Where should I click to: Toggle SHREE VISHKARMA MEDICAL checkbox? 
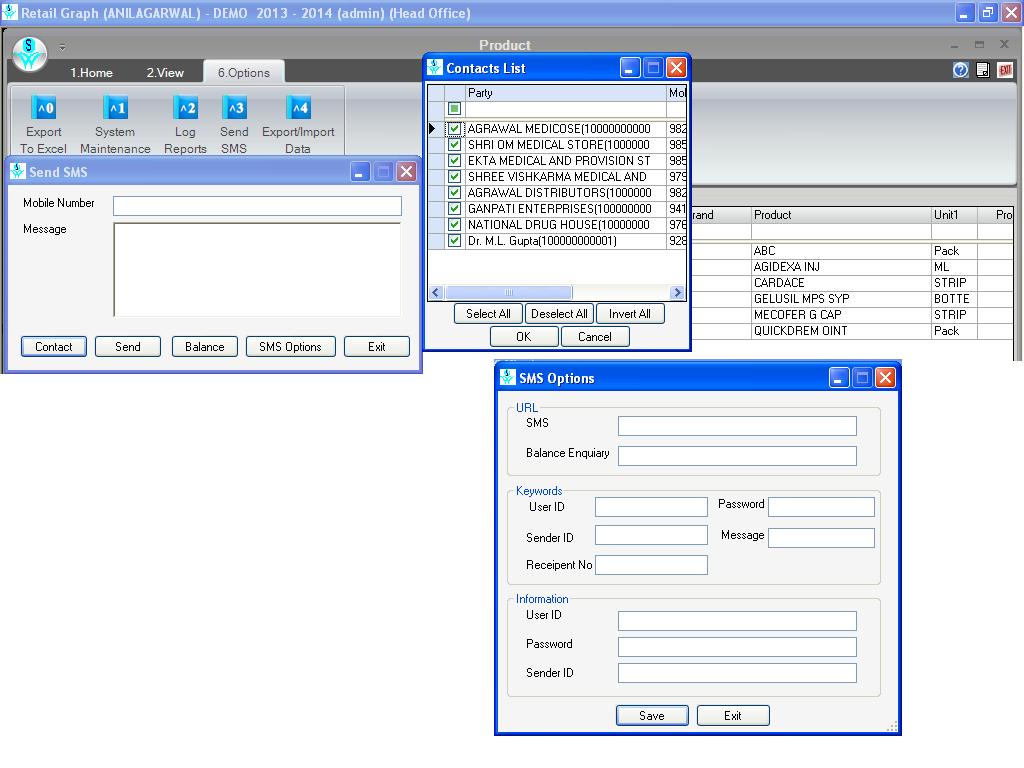(455, 176)
